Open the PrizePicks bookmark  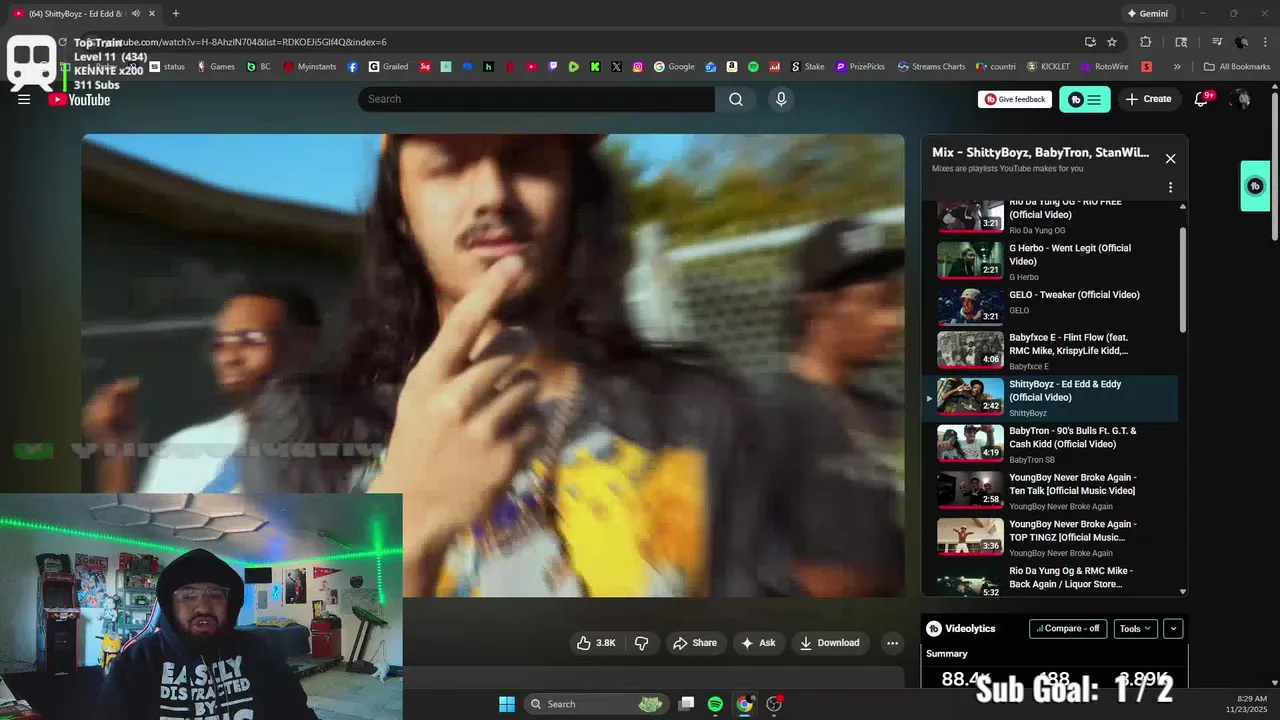pos(860,67)
